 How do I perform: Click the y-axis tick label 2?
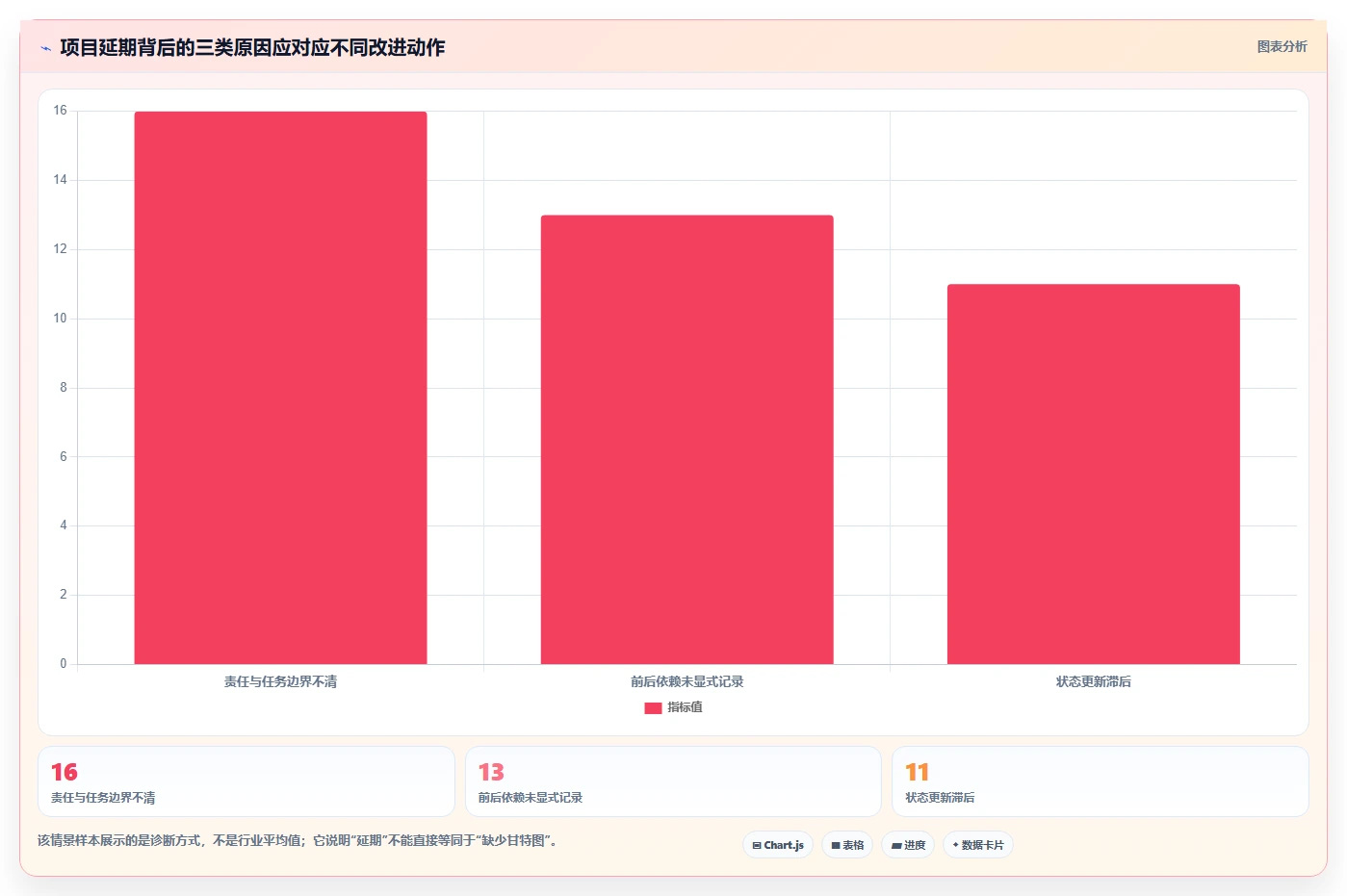pyautogui.click(x=64, y=595)
